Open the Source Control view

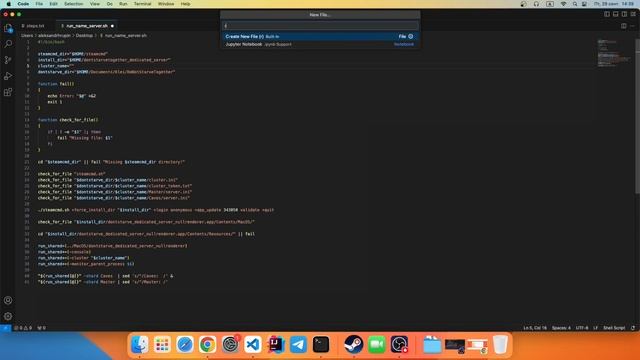[8, 60]
